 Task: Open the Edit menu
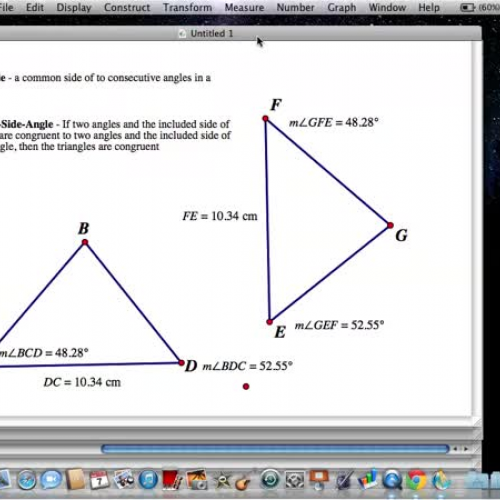(x=35, y=7)
